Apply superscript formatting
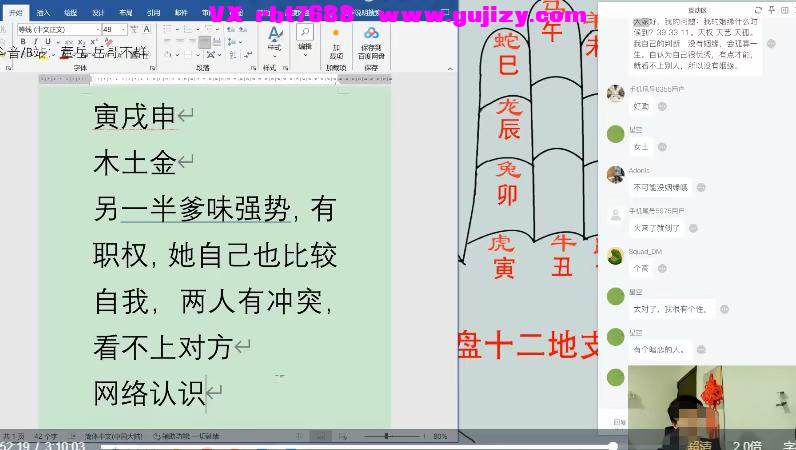The image size is (796, 450). pyautogui.click(x=93, y=42)
